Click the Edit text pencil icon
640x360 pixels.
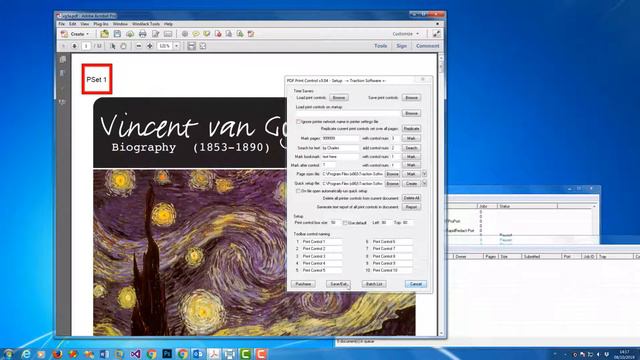[x=156, y=34]
